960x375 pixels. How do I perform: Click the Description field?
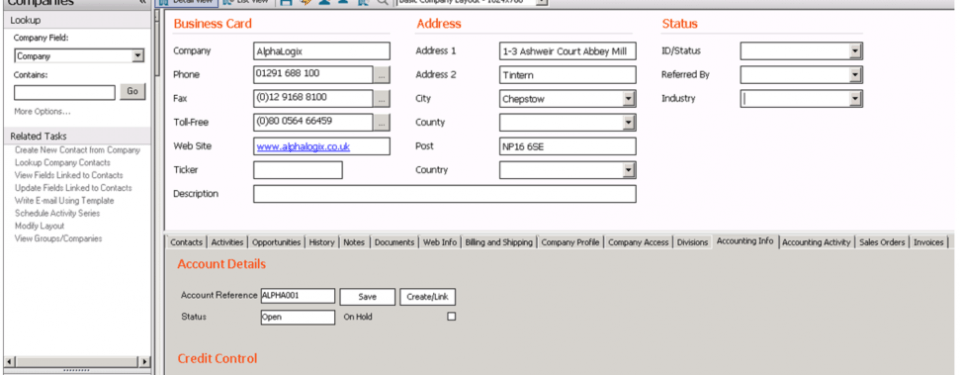pyautogui.click(x=444, y=194)
